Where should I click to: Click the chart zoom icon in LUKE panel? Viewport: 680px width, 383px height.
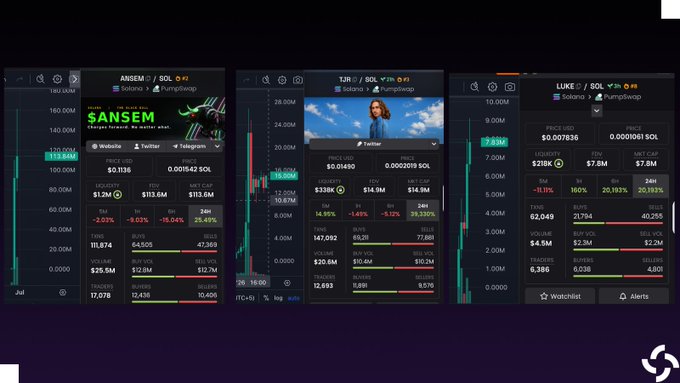(475, 87)
